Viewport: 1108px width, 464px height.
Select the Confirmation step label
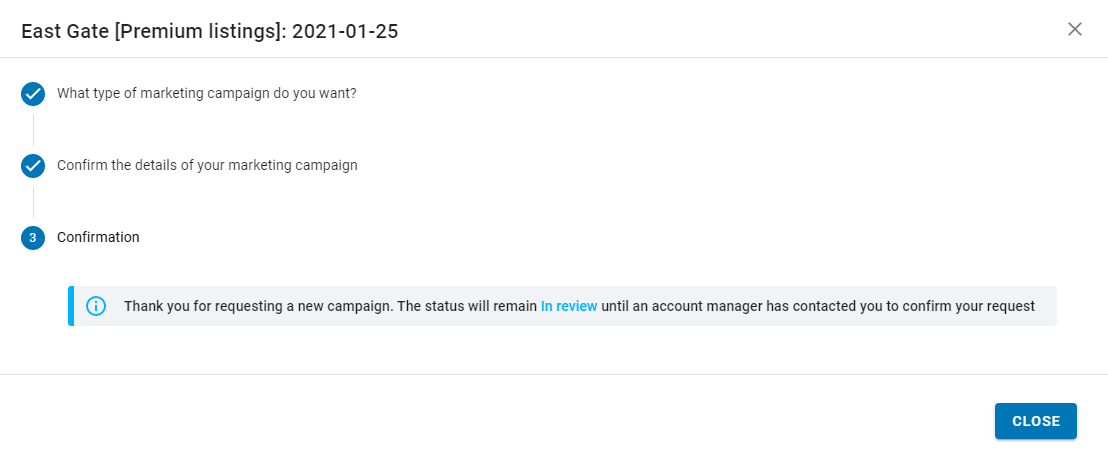point(98,237)
